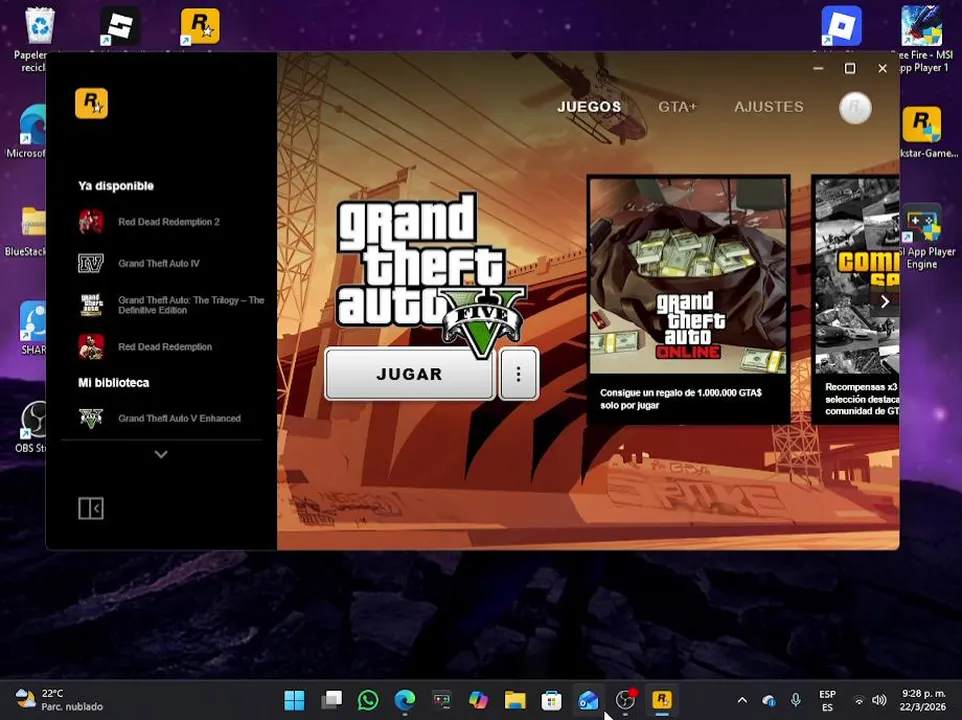The image size is (962, 720).
Task: Click the Red Dead Redemption 2 game icon
Action: click(91, 221)
